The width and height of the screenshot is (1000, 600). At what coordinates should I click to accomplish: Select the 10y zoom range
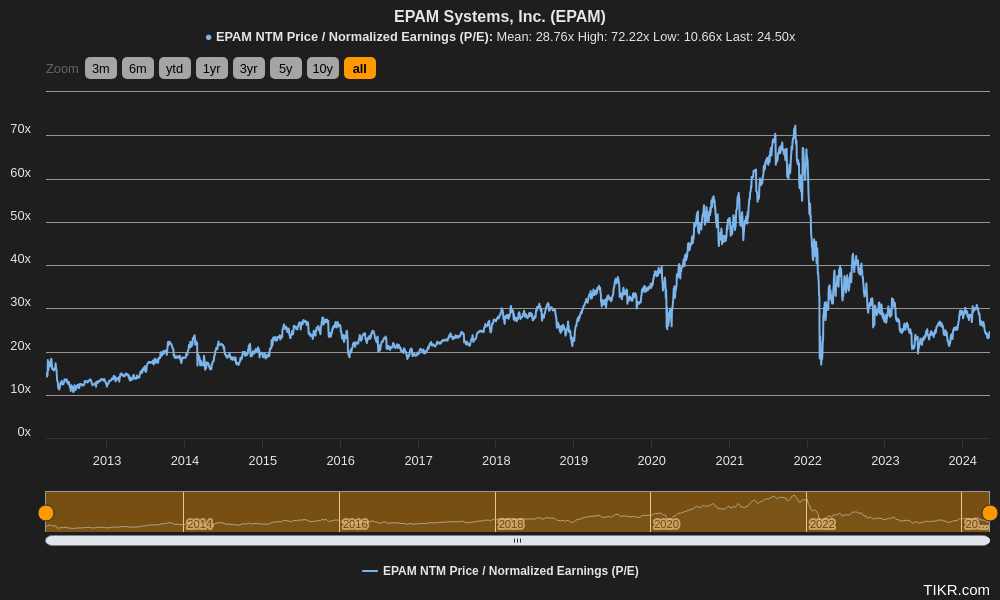coord(322,68)
